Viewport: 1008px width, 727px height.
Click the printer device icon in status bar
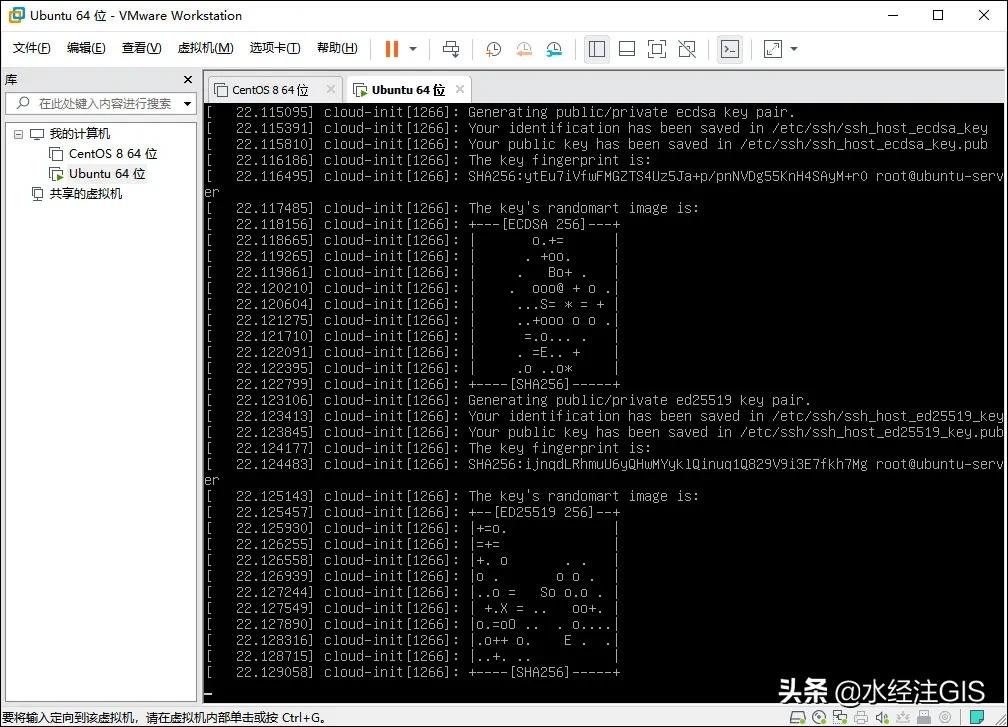pos(860,716)
